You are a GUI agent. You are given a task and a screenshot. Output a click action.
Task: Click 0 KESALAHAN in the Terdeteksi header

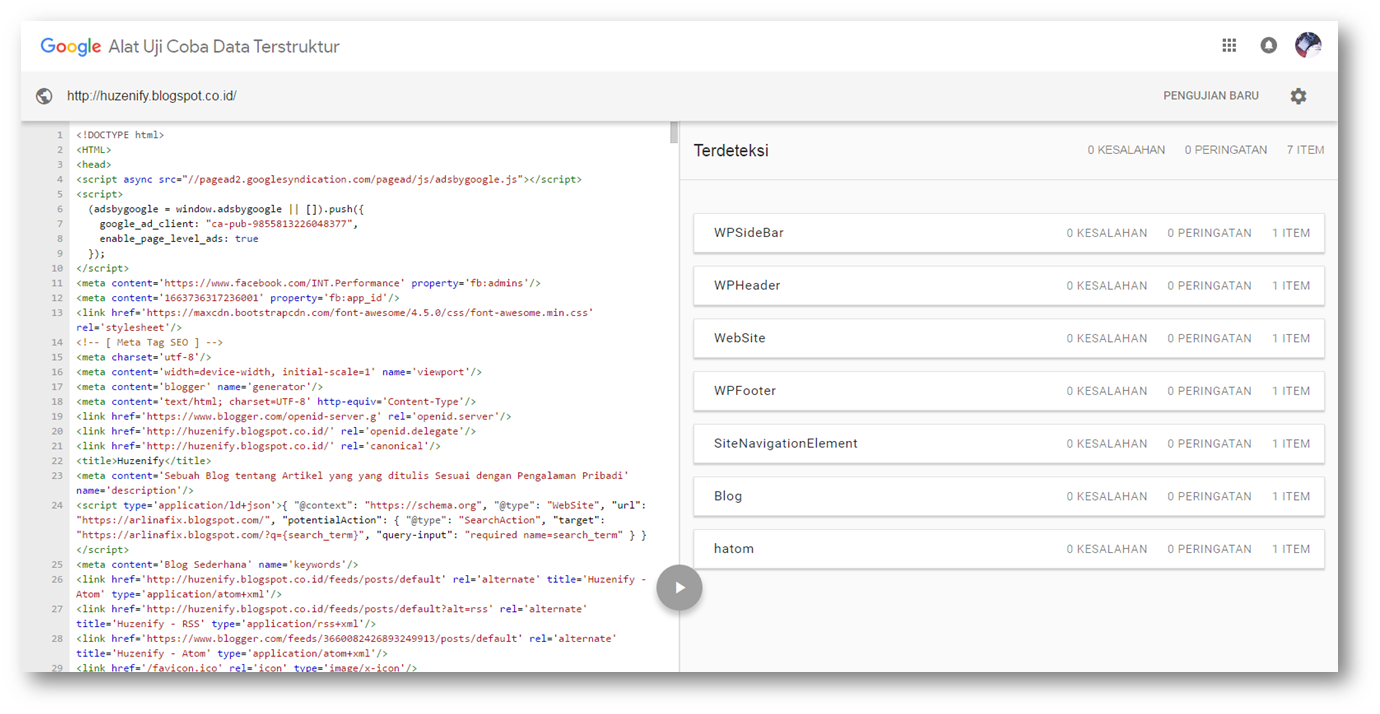1127,150
